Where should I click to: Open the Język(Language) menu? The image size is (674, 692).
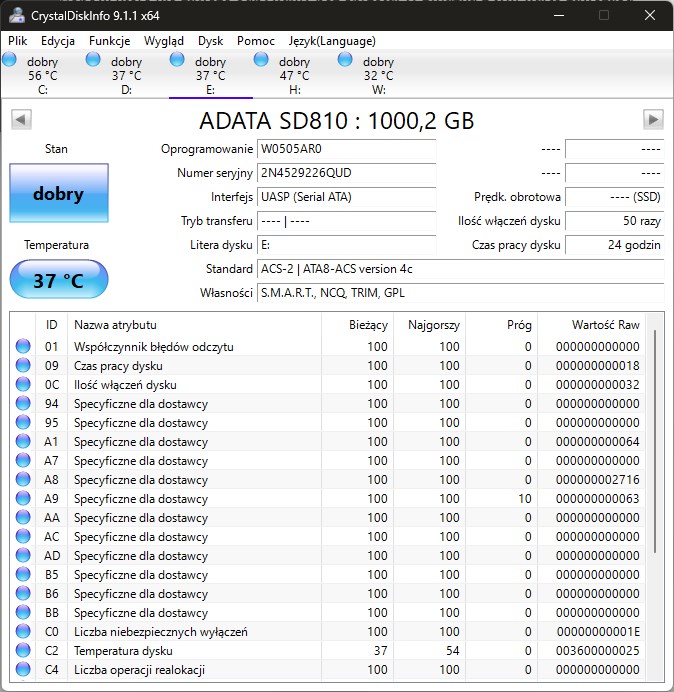[x=332, y=41]
